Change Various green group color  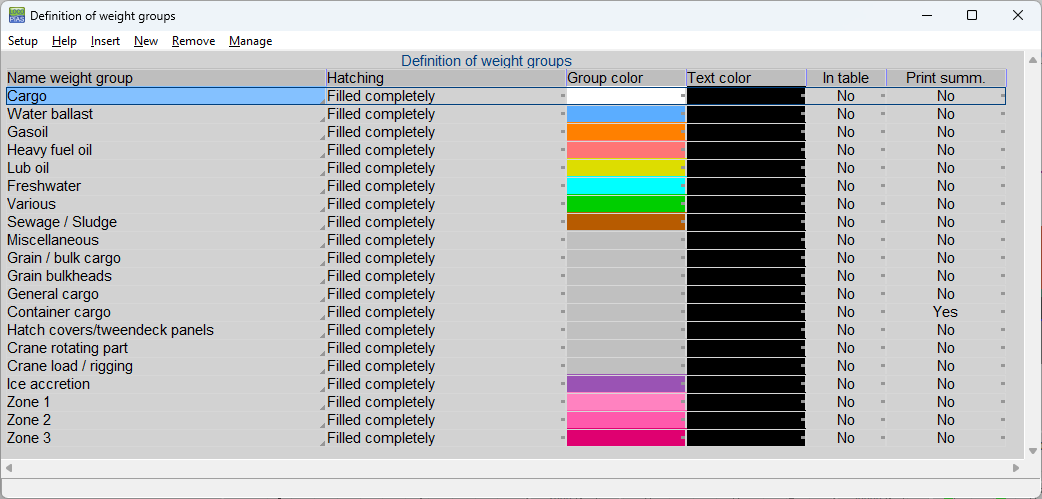click(x=626, y=204)
